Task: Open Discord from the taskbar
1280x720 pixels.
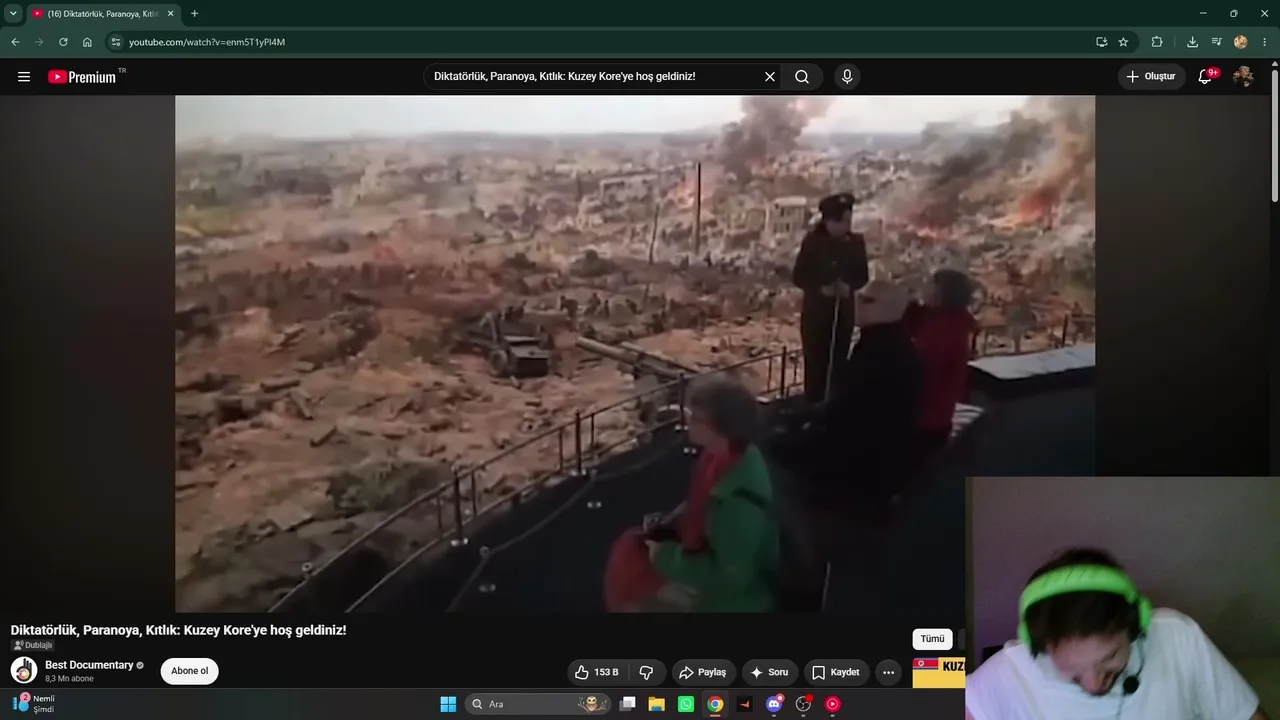Action: coord(773,704)
